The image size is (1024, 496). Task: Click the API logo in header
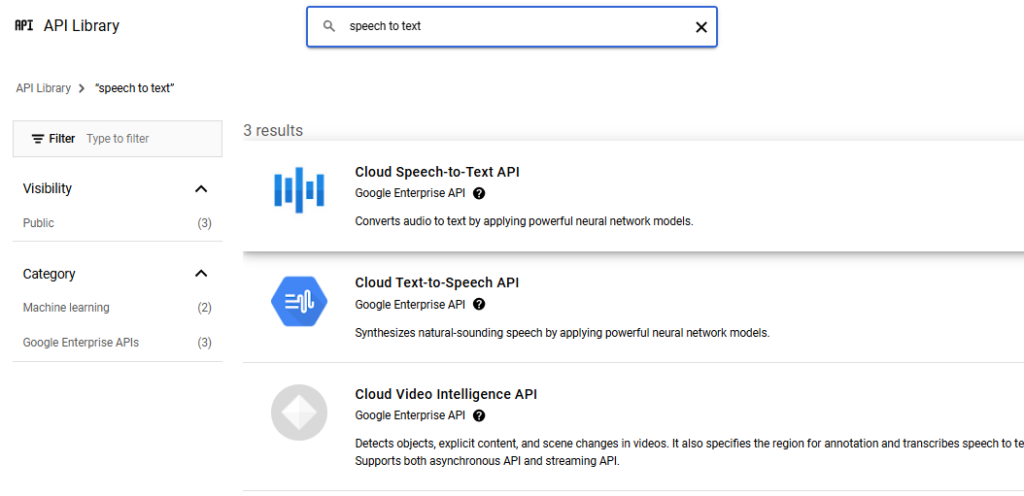[24, 26]
